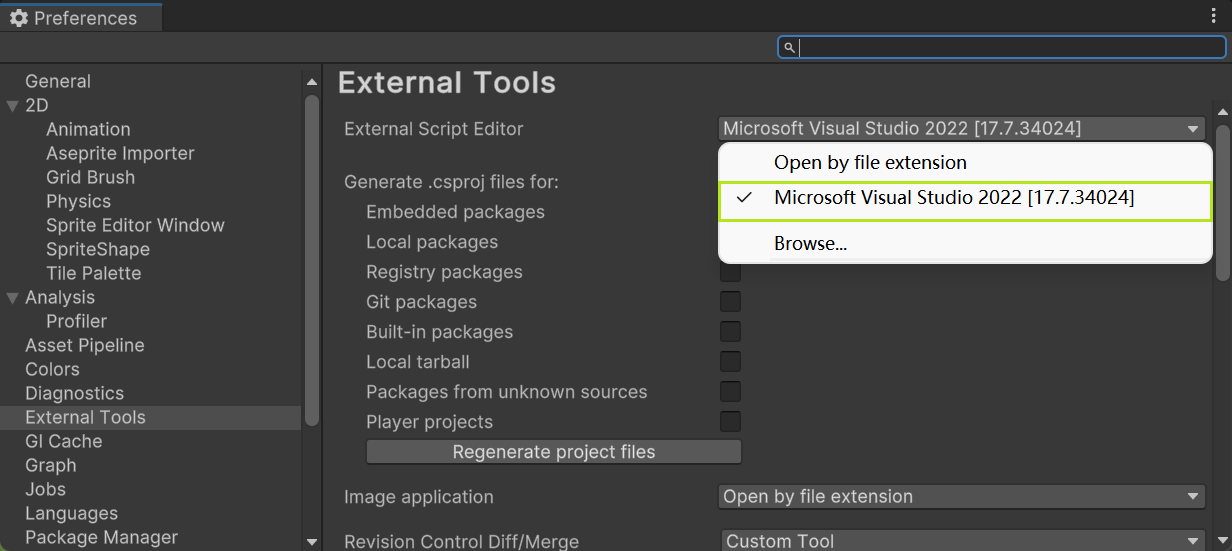Choose Open by file extension option

[965, 162]
